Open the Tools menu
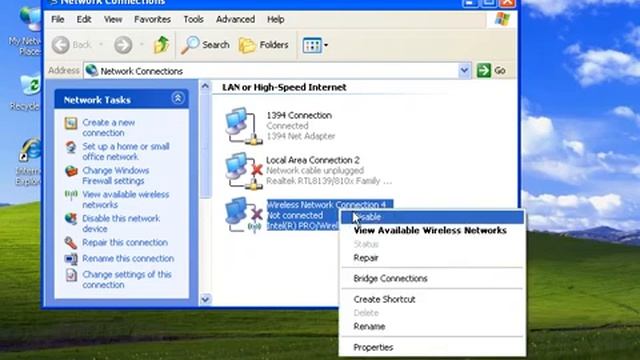640x360 pixels. [193, 19]
